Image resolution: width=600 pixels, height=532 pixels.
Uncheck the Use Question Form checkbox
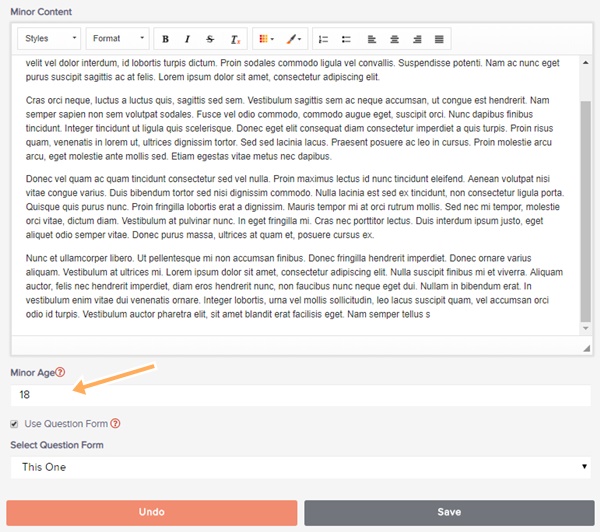(x=14, y=424)
